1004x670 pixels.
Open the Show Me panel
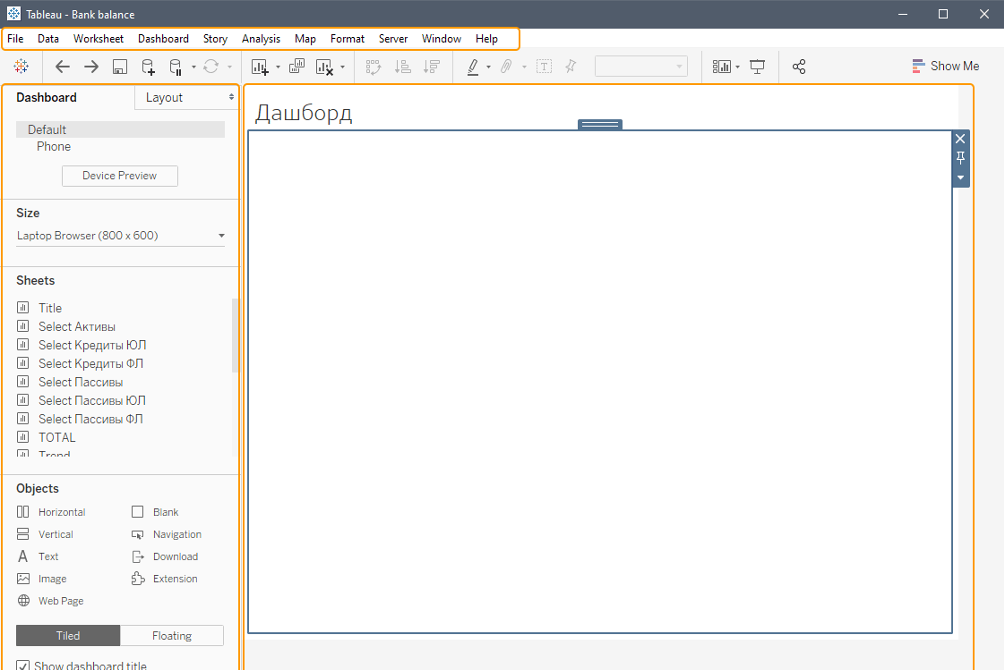point(946,66)
